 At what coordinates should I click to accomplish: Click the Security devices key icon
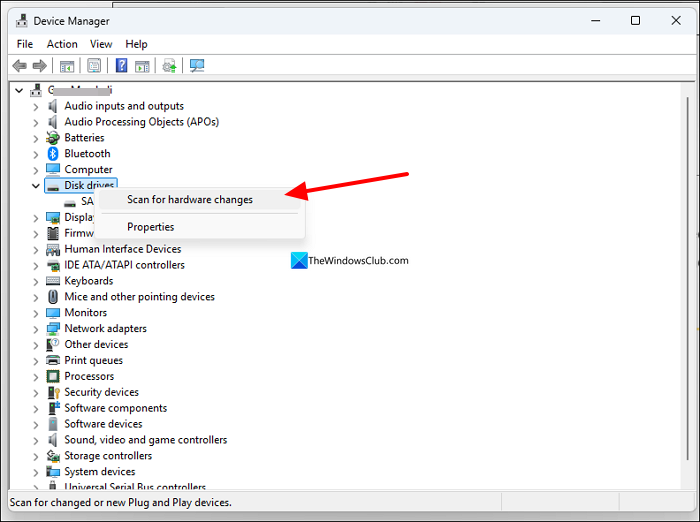click(x=53, y=393)
